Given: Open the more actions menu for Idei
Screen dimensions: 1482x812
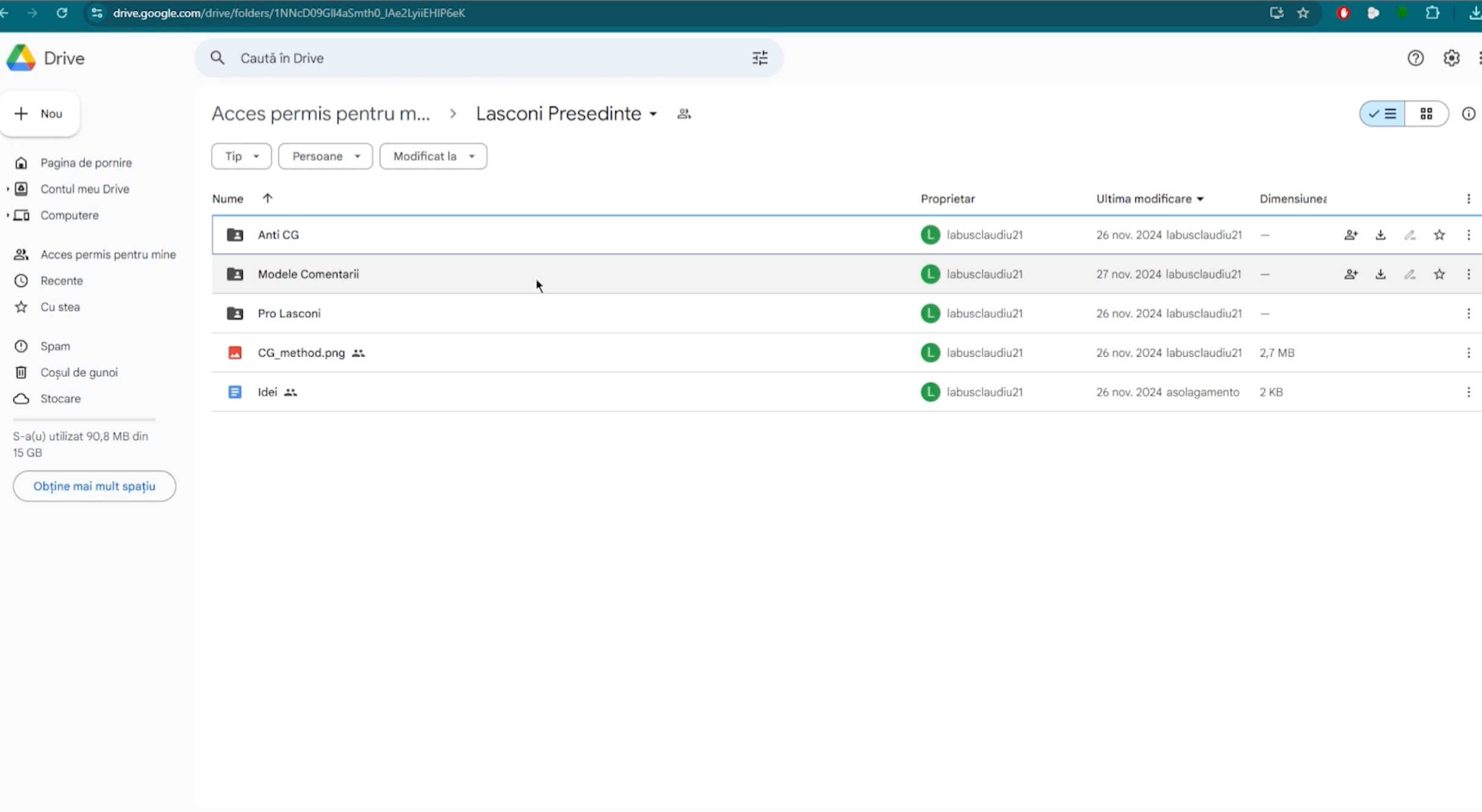Looking at the screenshot, I should tap(1468, 392).
